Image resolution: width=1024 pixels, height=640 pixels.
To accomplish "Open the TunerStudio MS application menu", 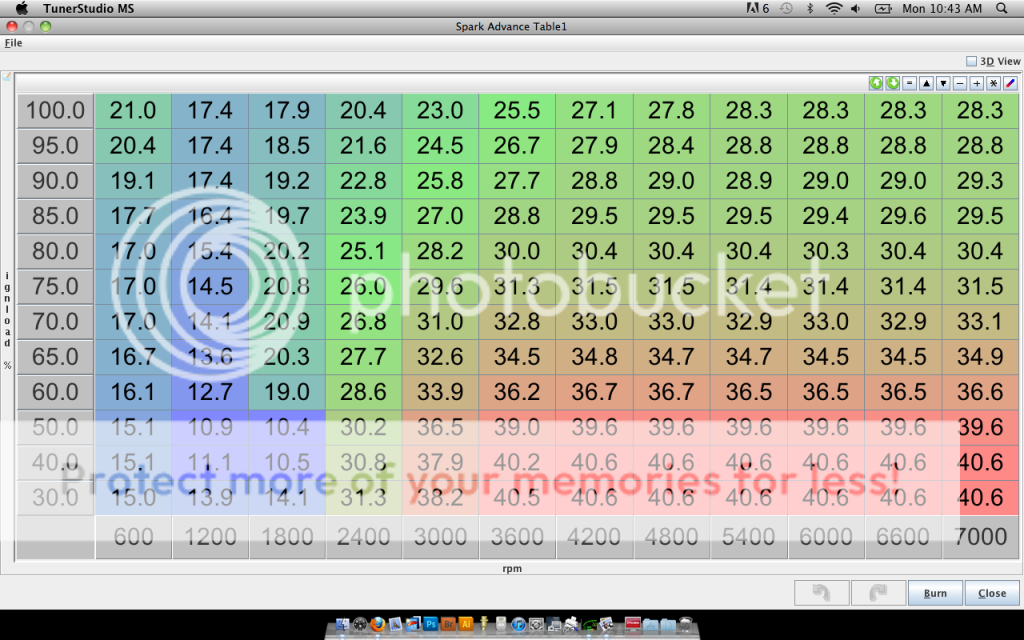I will point(89,9).
